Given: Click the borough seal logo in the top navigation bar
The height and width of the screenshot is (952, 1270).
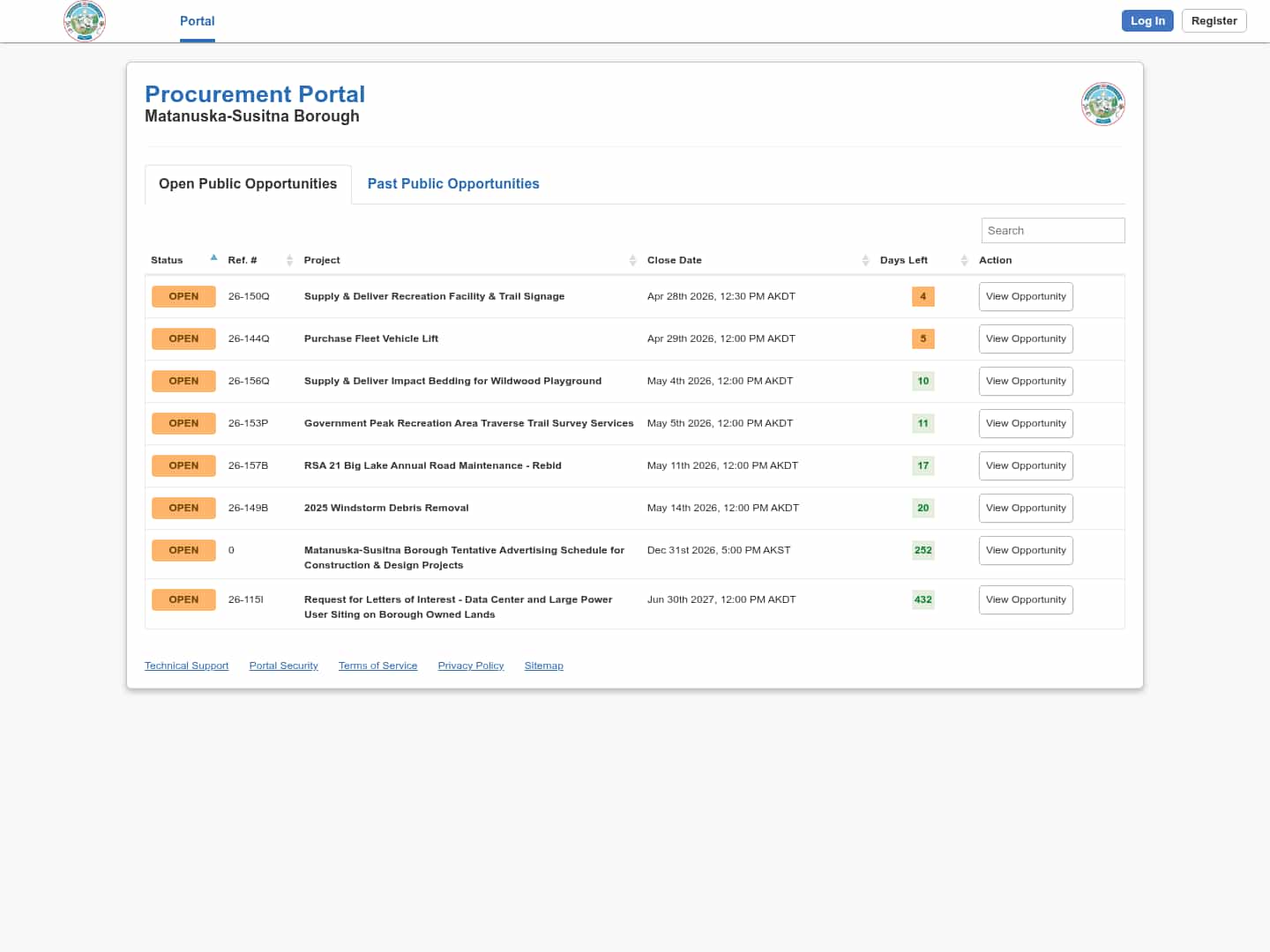Looking at the screenshot, I should pos(85,20).
